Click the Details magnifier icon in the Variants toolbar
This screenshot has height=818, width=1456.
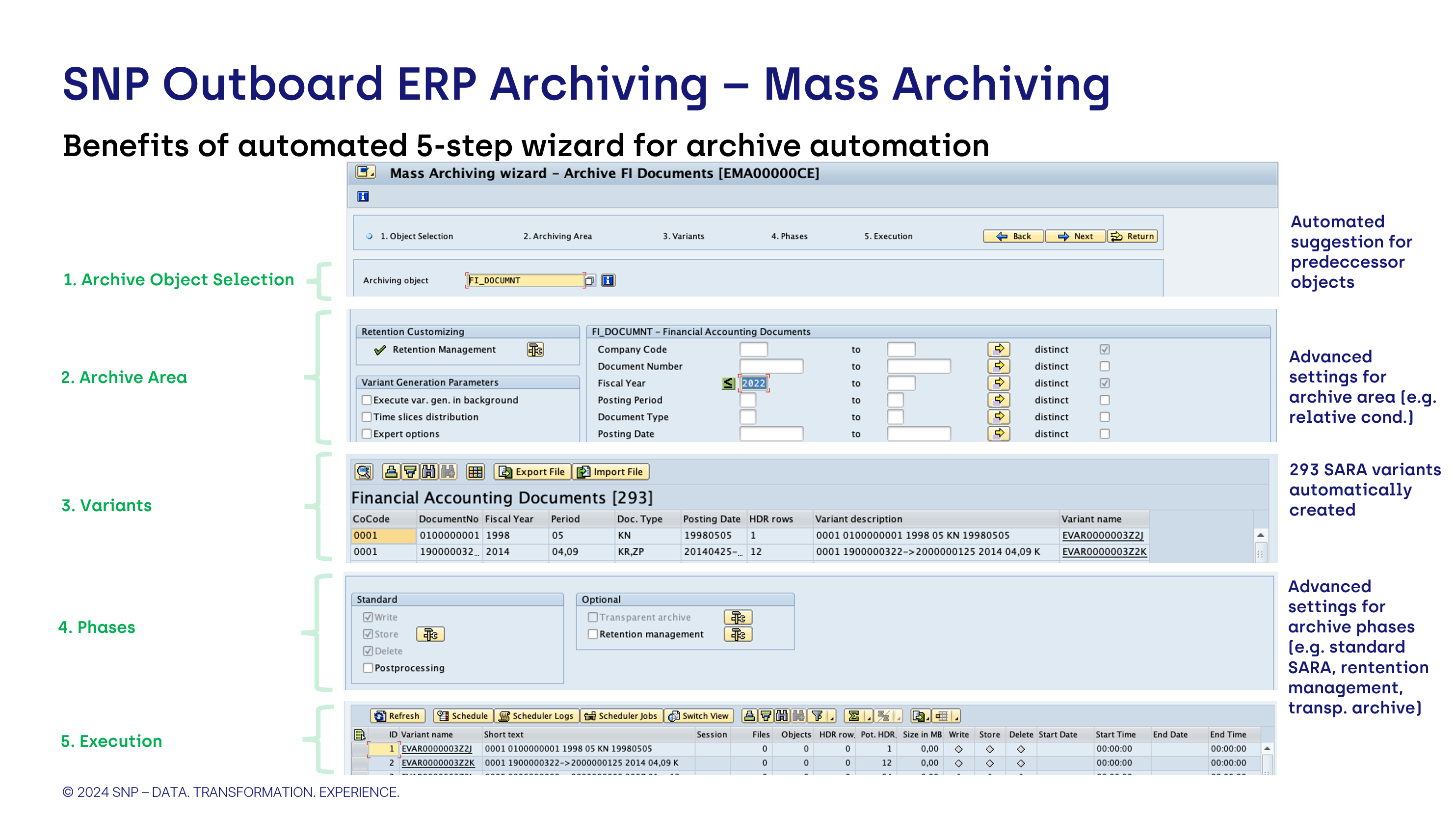pos(364,472)
